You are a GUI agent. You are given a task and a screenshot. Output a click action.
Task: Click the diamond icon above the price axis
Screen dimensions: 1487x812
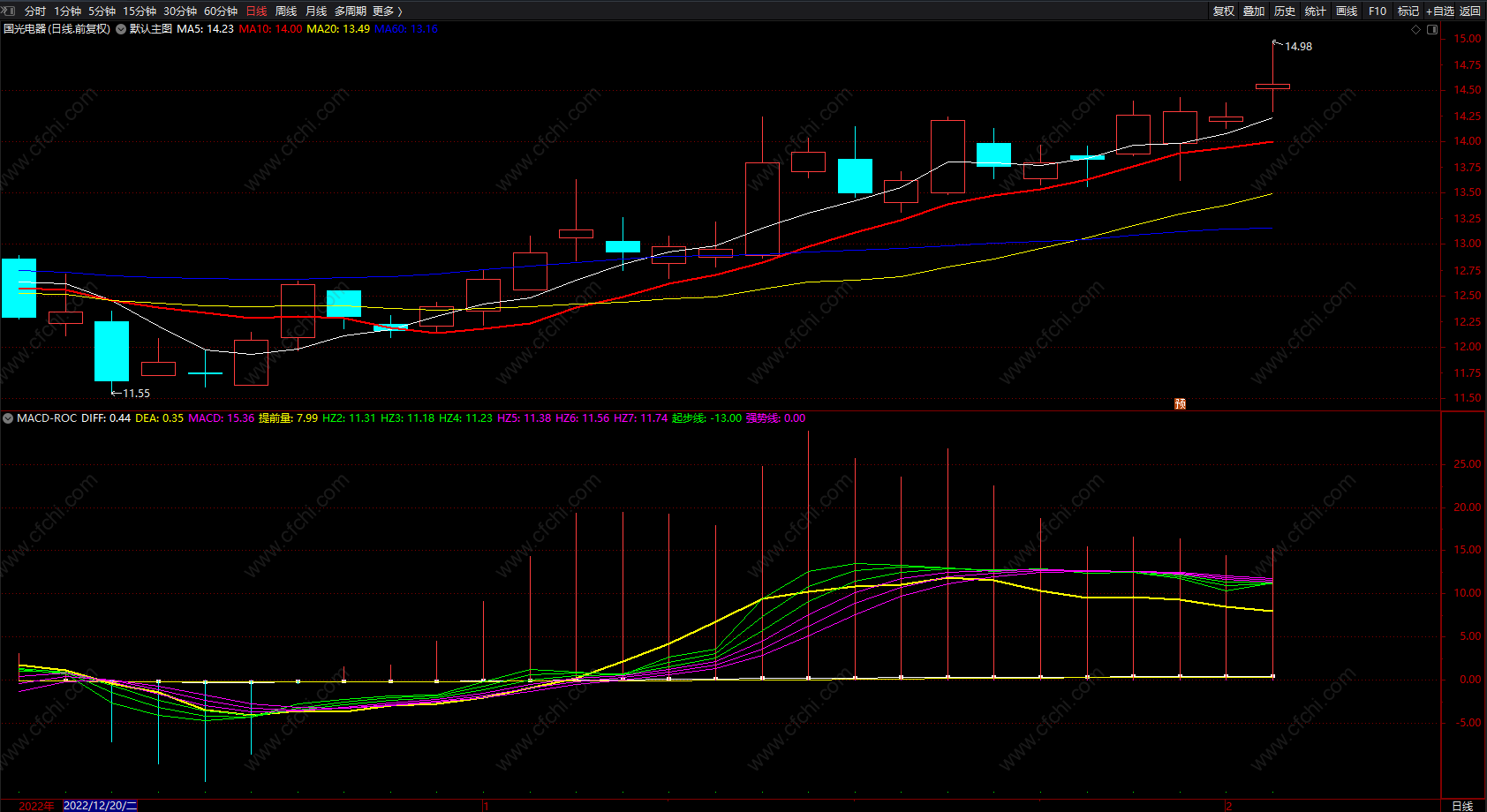point(1416,29)
